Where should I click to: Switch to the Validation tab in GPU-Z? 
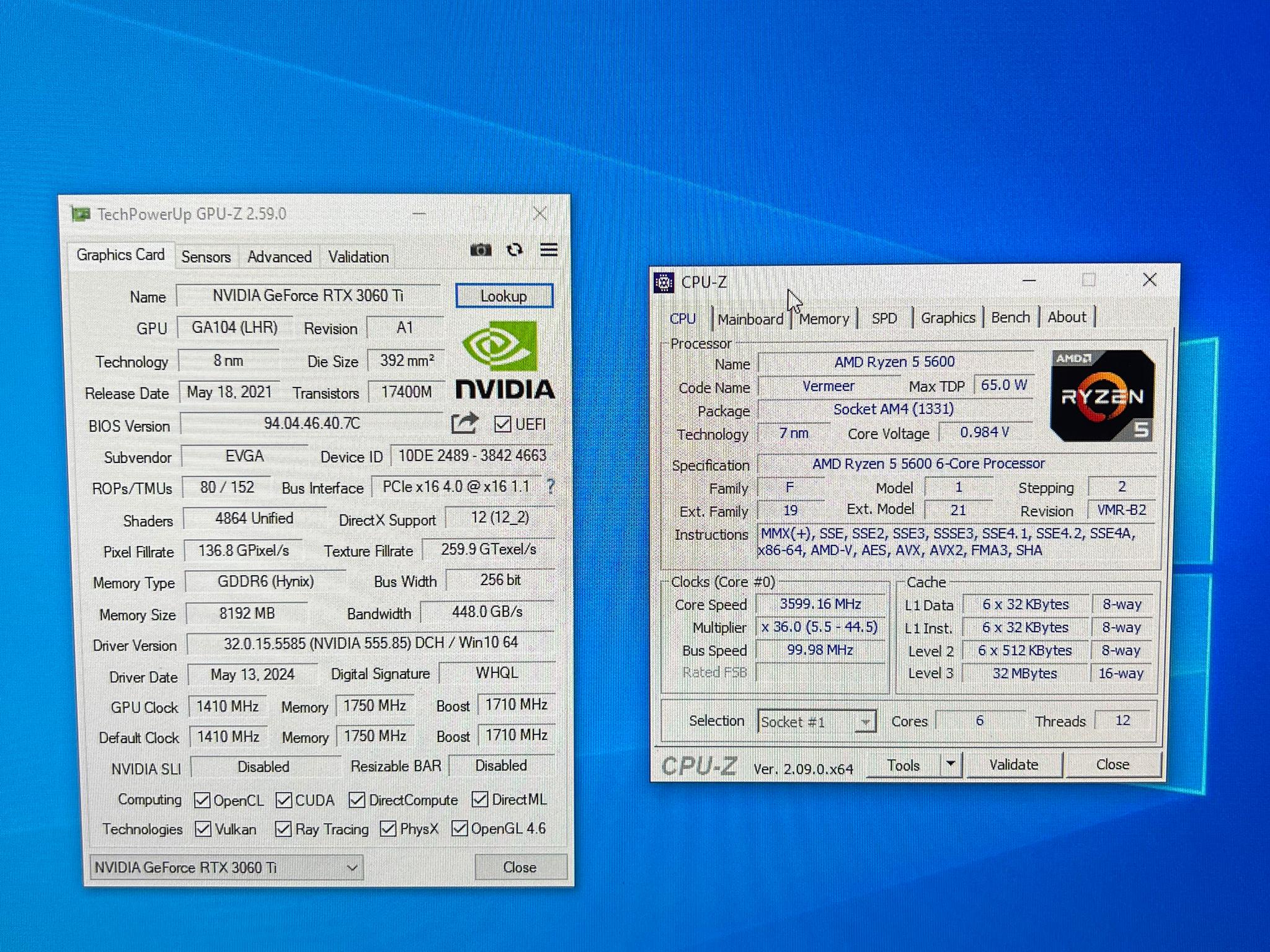pos(358,257)
